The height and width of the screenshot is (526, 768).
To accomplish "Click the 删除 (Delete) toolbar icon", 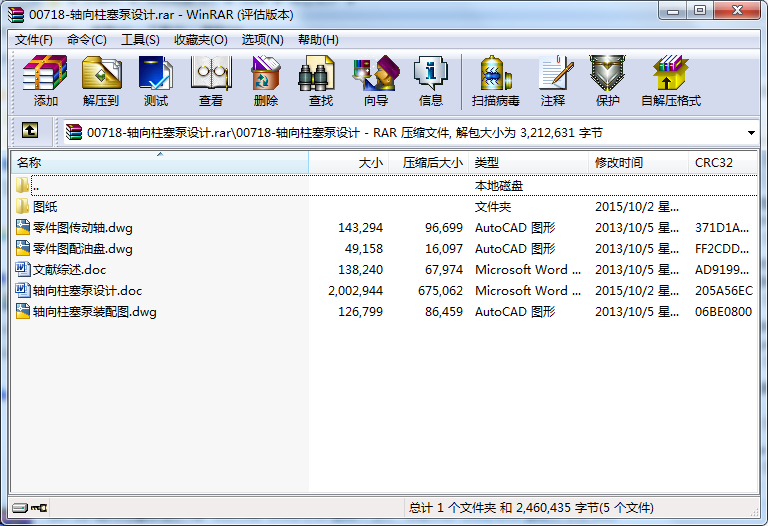I will coord(266,81).
